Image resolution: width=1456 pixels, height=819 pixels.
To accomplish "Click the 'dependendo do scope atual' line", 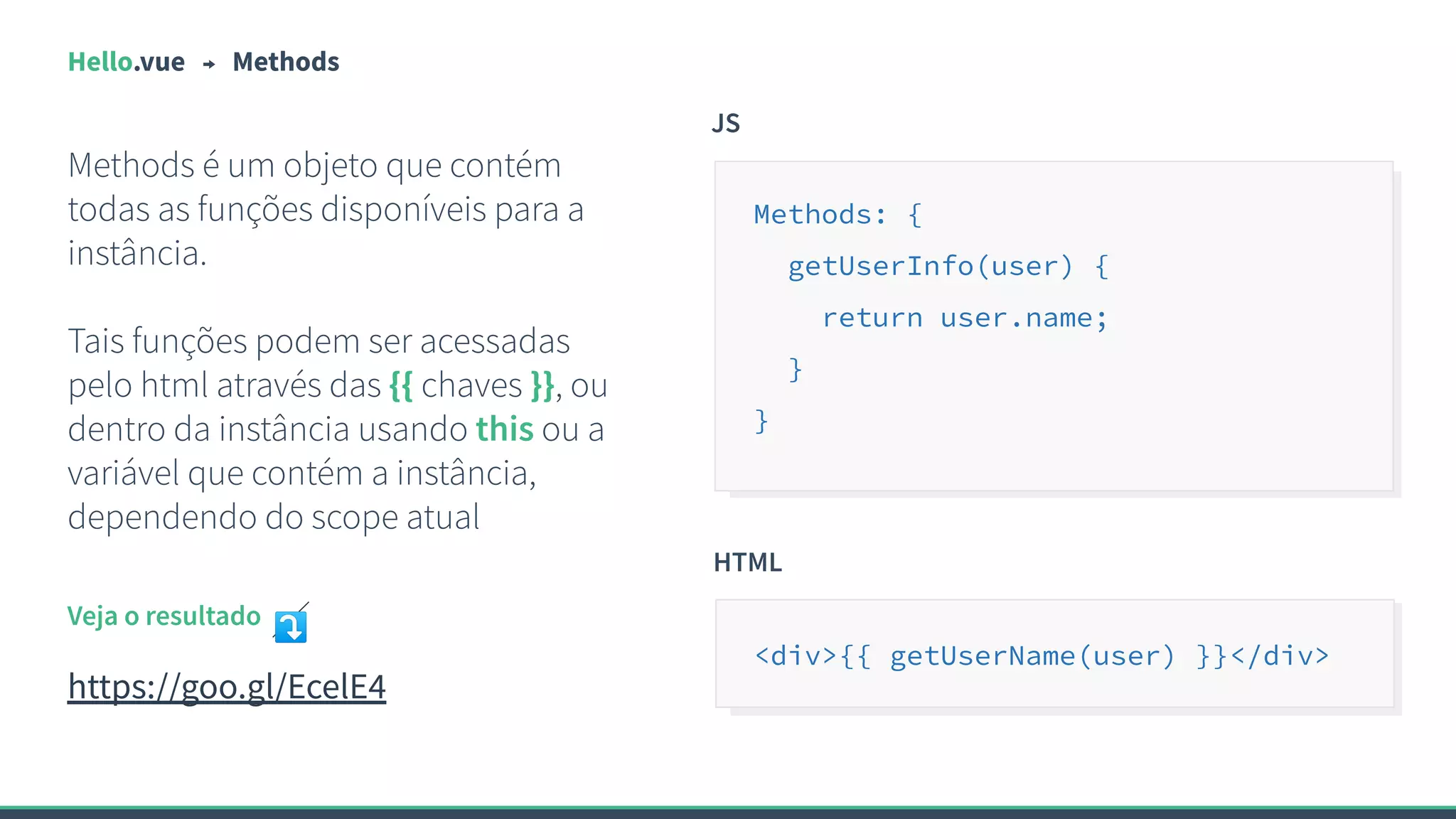I will pos(274,518).
